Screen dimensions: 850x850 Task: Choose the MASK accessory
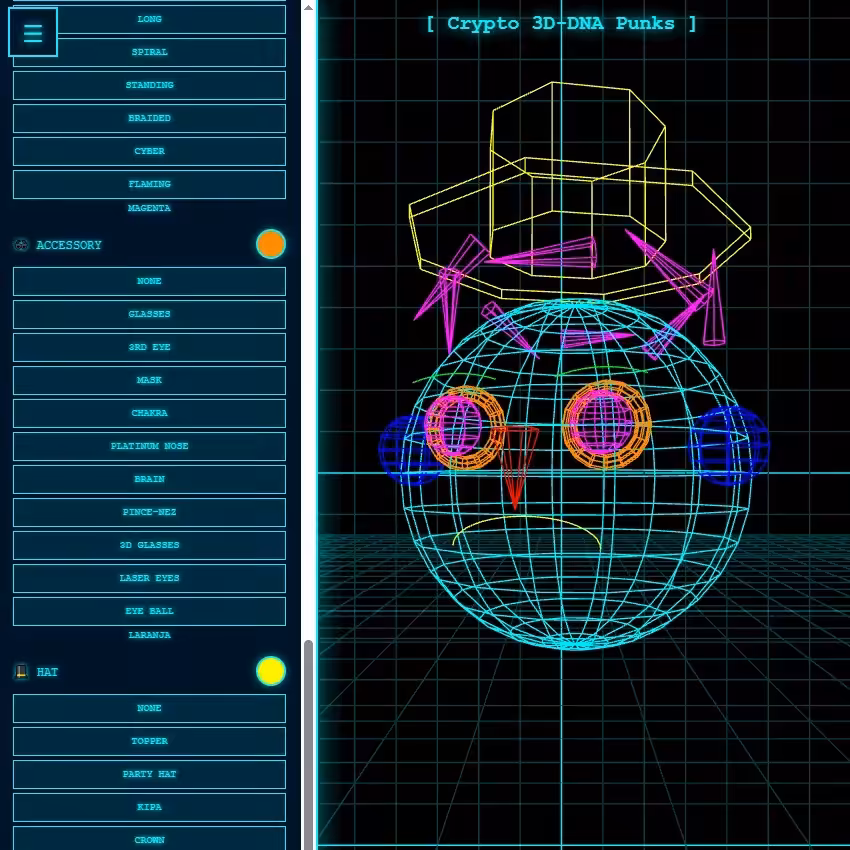(149, 381)
